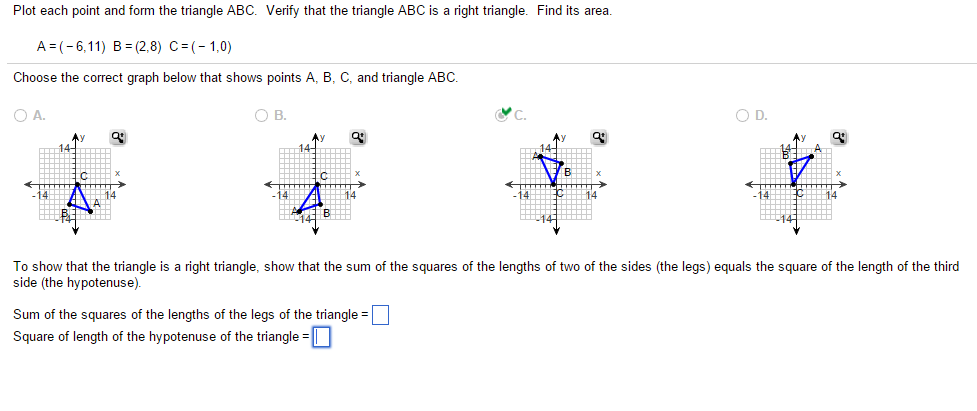Click the zoom magnifier icon for graph A
The width and height of the screenshot is (977, 411).
pyautogui.click(x=118, y=138)
